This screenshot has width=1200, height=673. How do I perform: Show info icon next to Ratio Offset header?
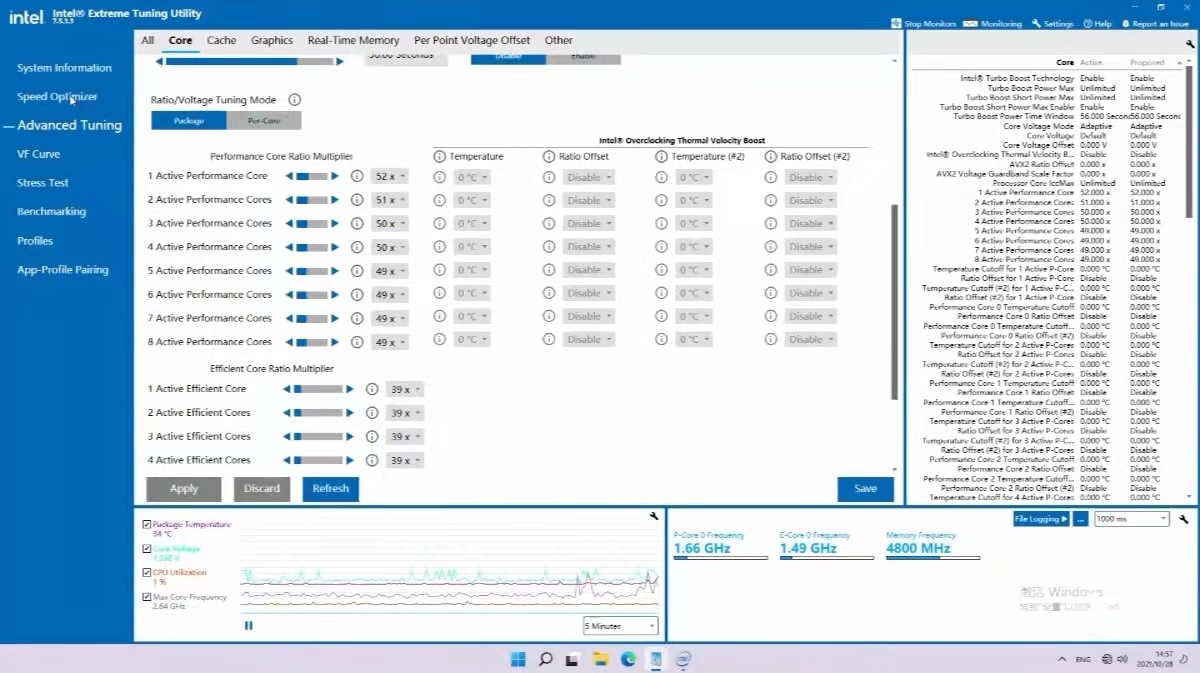point(549,157)
